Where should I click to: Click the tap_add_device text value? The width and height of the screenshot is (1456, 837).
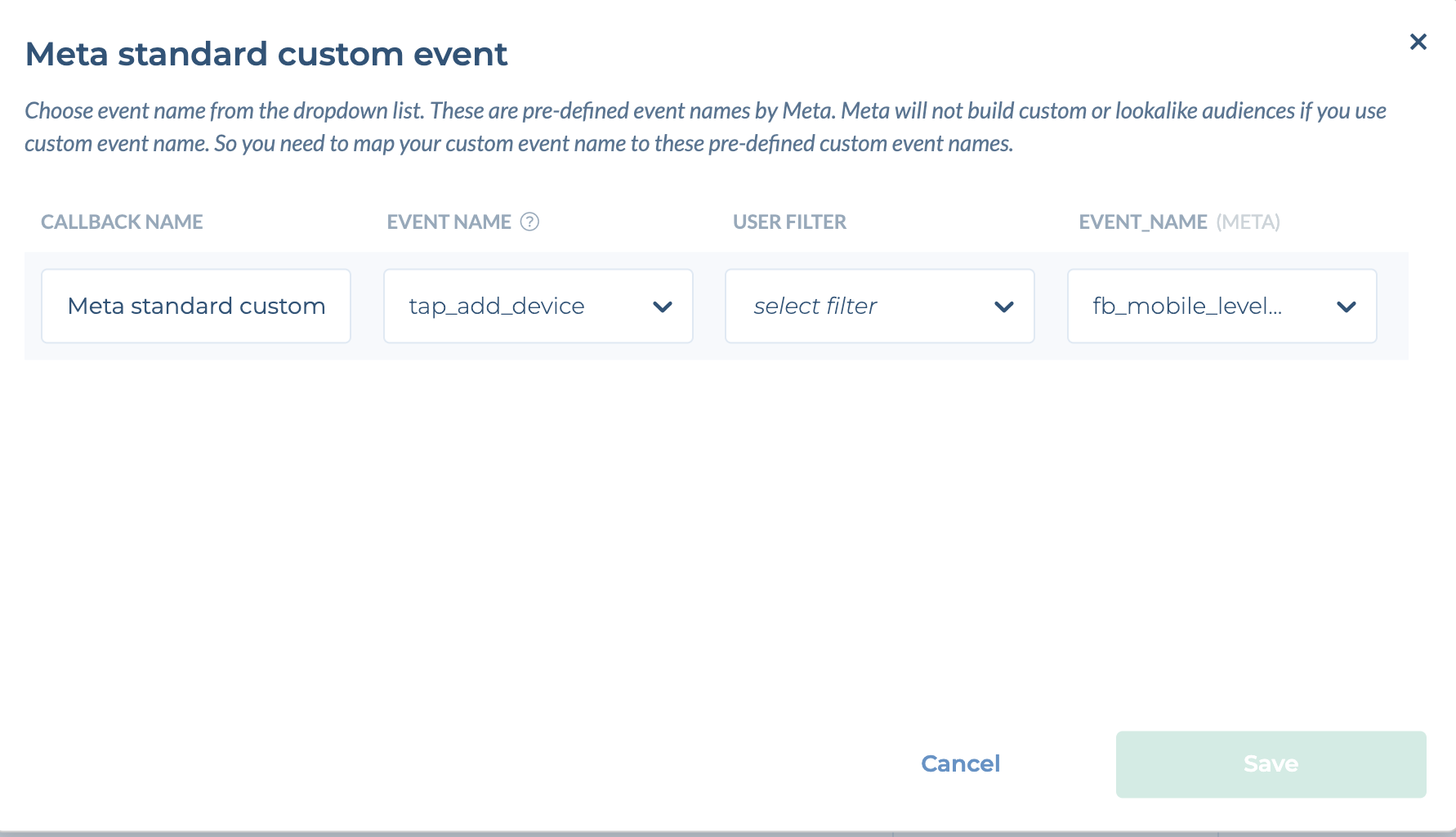497,306
